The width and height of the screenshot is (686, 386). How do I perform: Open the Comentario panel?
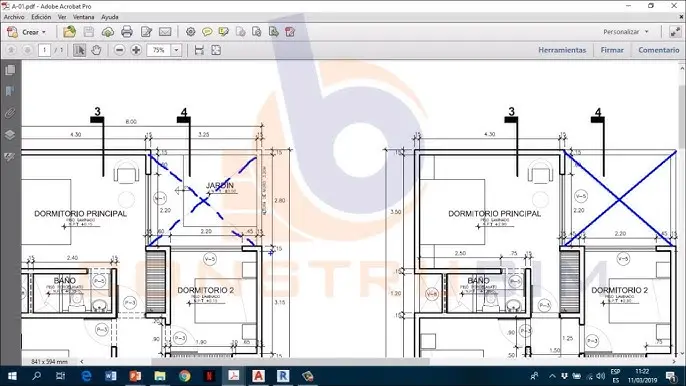(658, 50)
